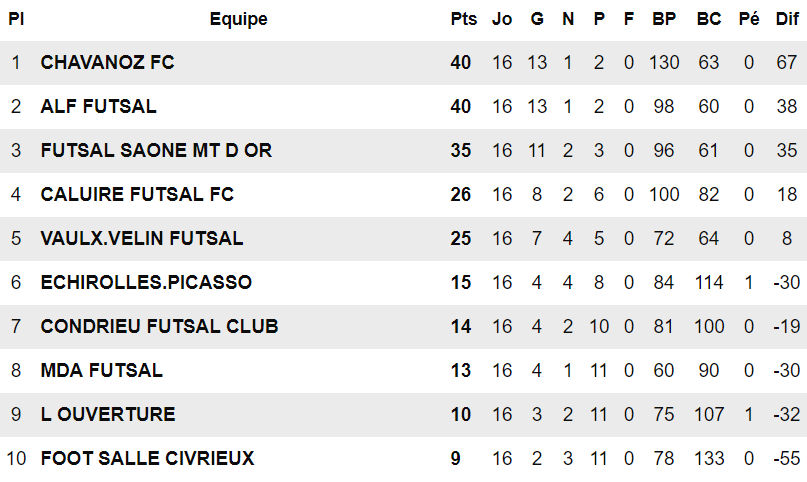The height and width of the screenshot is (482, 807).
Task: Select the ECHIROLLES.PICASSO team name
Action: tap(146, 282)
